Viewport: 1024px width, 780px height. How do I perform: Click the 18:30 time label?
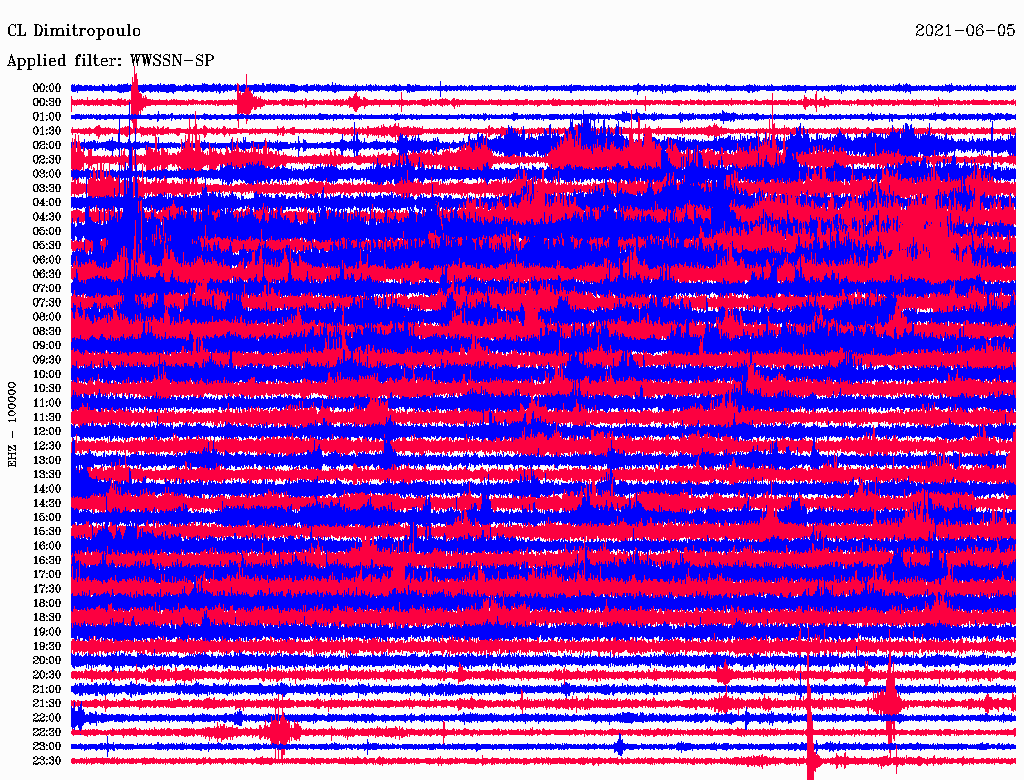point(47,617)
